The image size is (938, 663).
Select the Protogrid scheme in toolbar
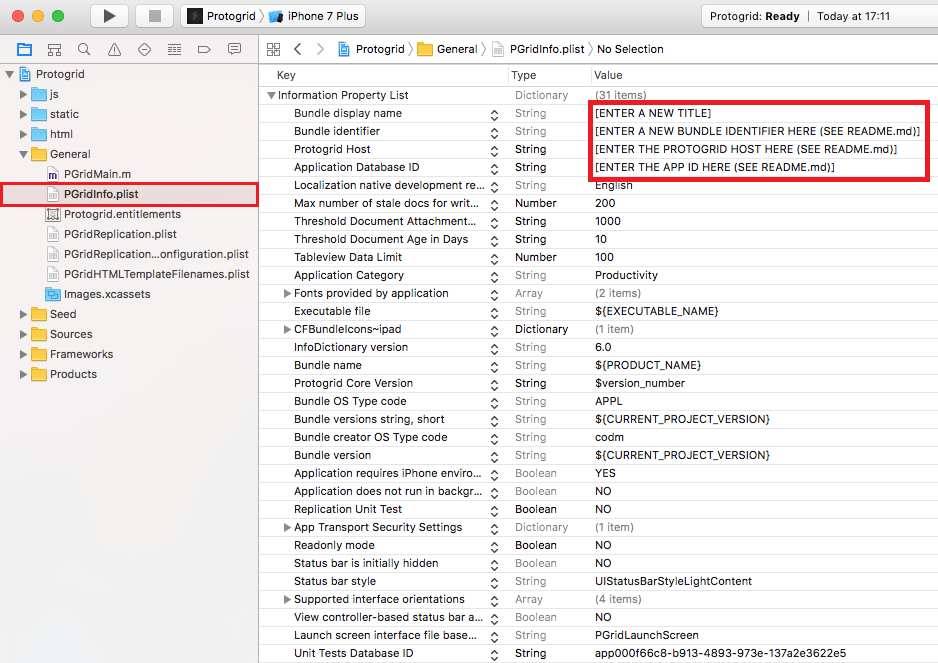click(223, 16)
